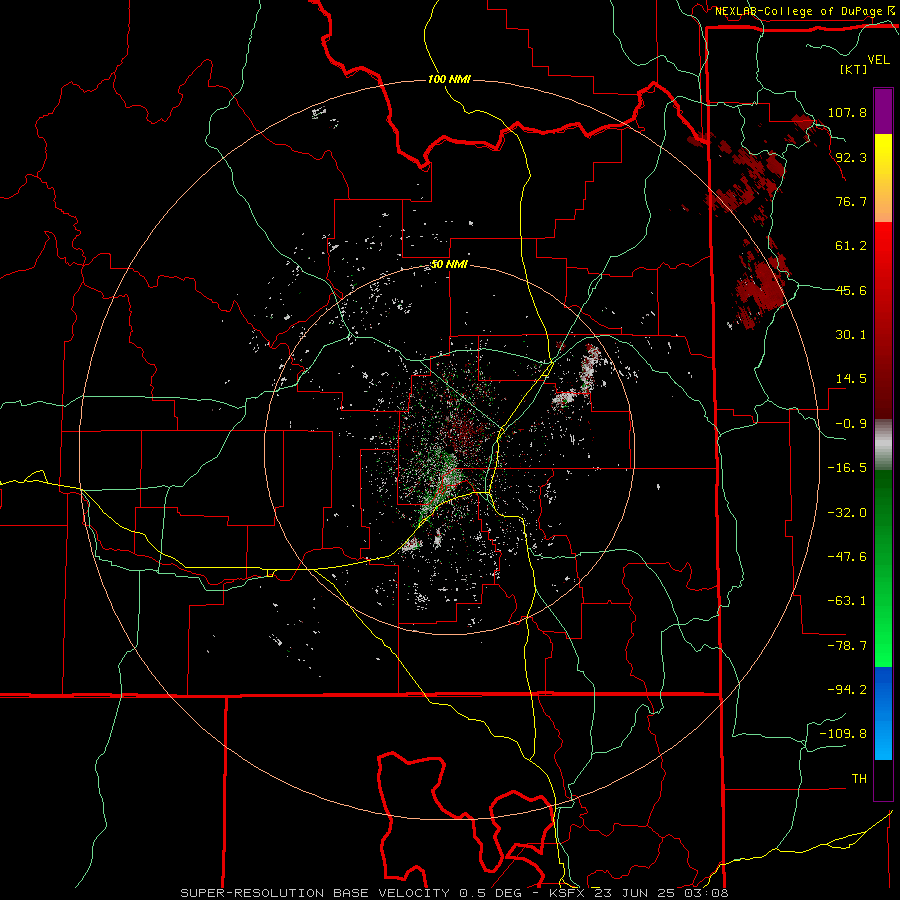The height and width of the screenshot is (900, 900).
Task: Click the 23 JUN 25 date
Action: 634,893
